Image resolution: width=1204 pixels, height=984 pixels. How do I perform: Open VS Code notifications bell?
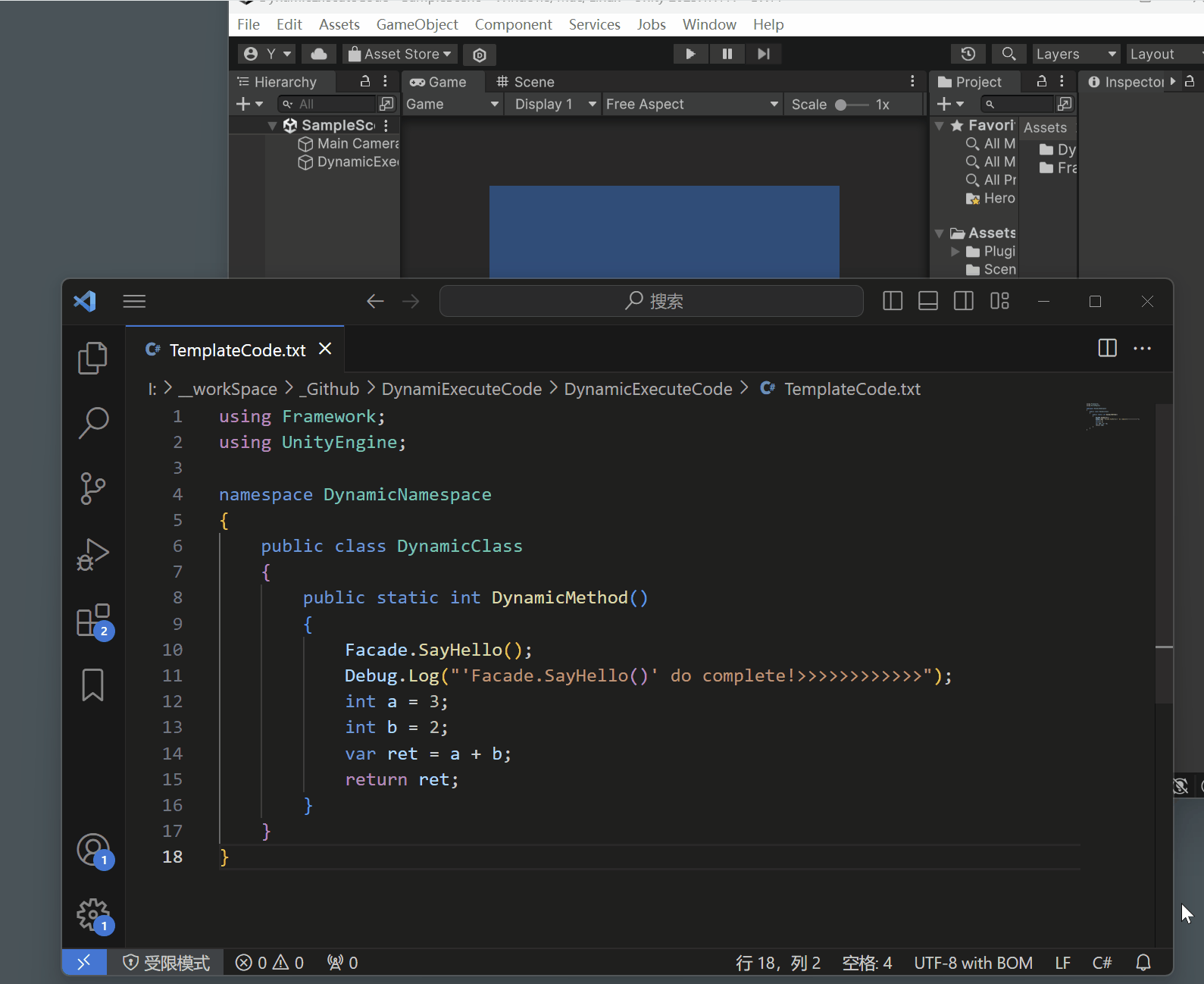pos(1143,963)
